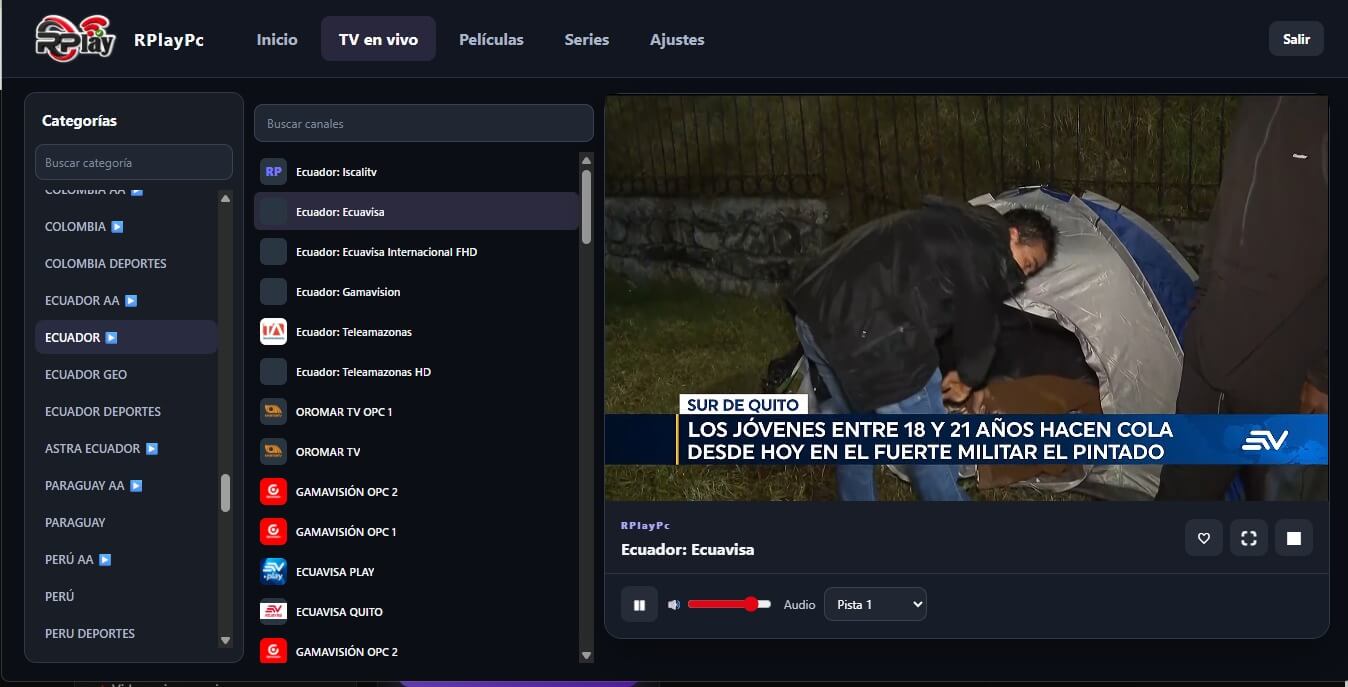
Task: Play channel Ecuador: Ecuavisa in list
Action: pos(416,212)
